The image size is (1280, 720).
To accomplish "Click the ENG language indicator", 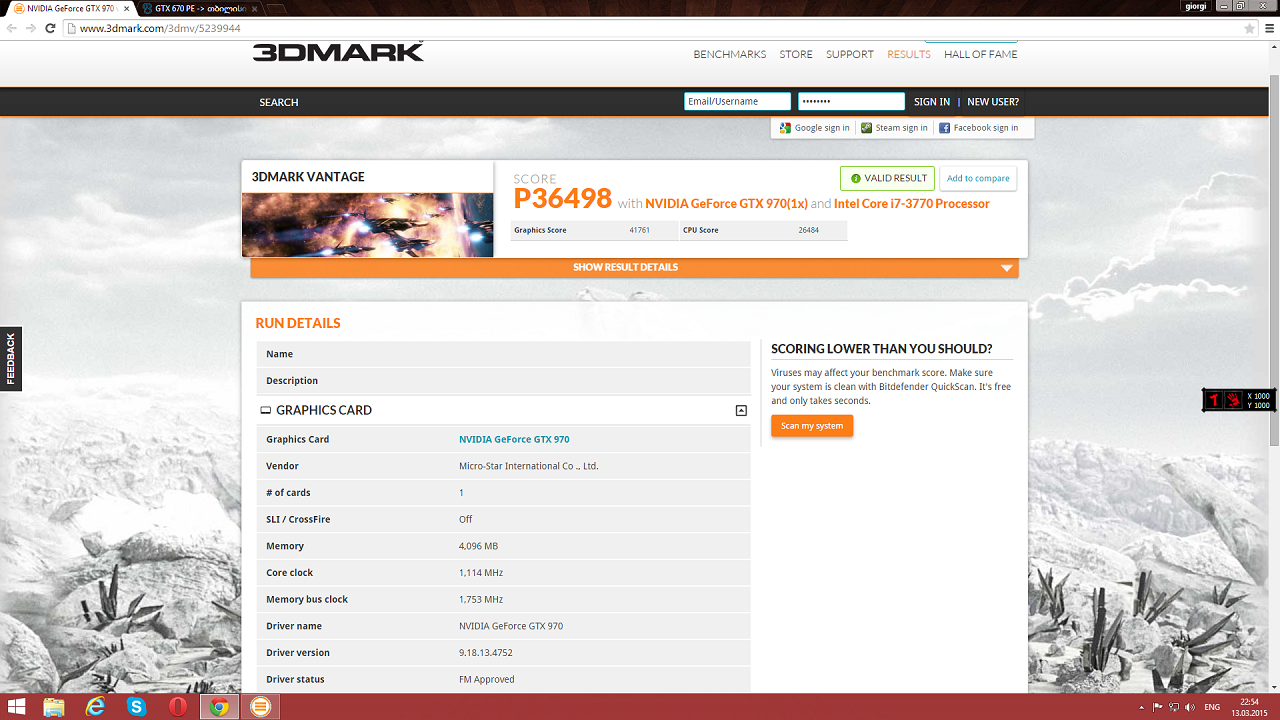I will click(x=1212, y=707).
